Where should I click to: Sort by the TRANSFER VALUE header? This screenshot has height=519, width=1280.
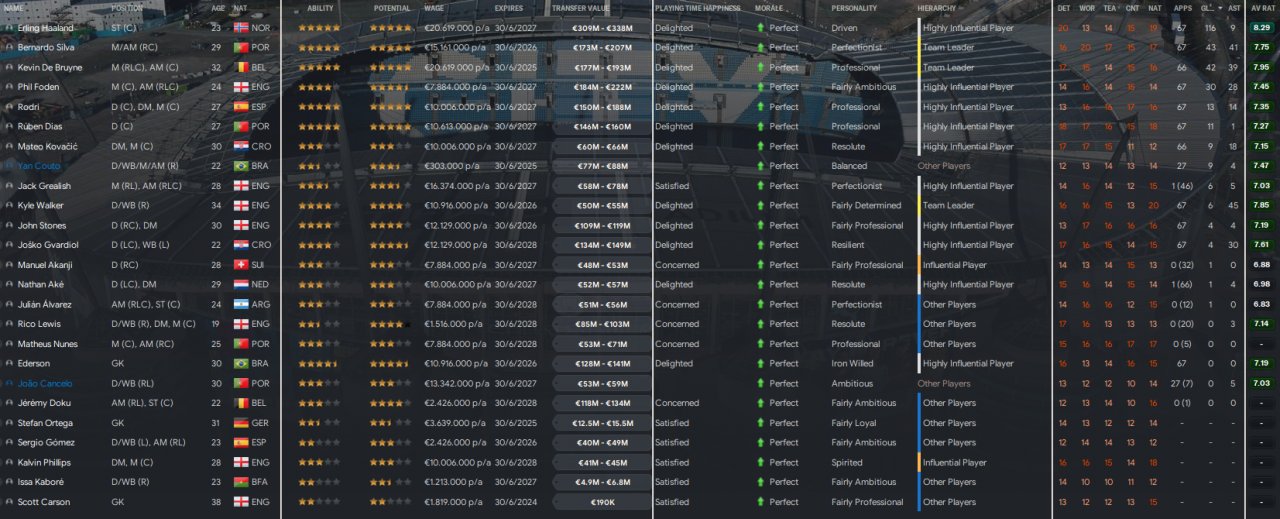point(580,8)
